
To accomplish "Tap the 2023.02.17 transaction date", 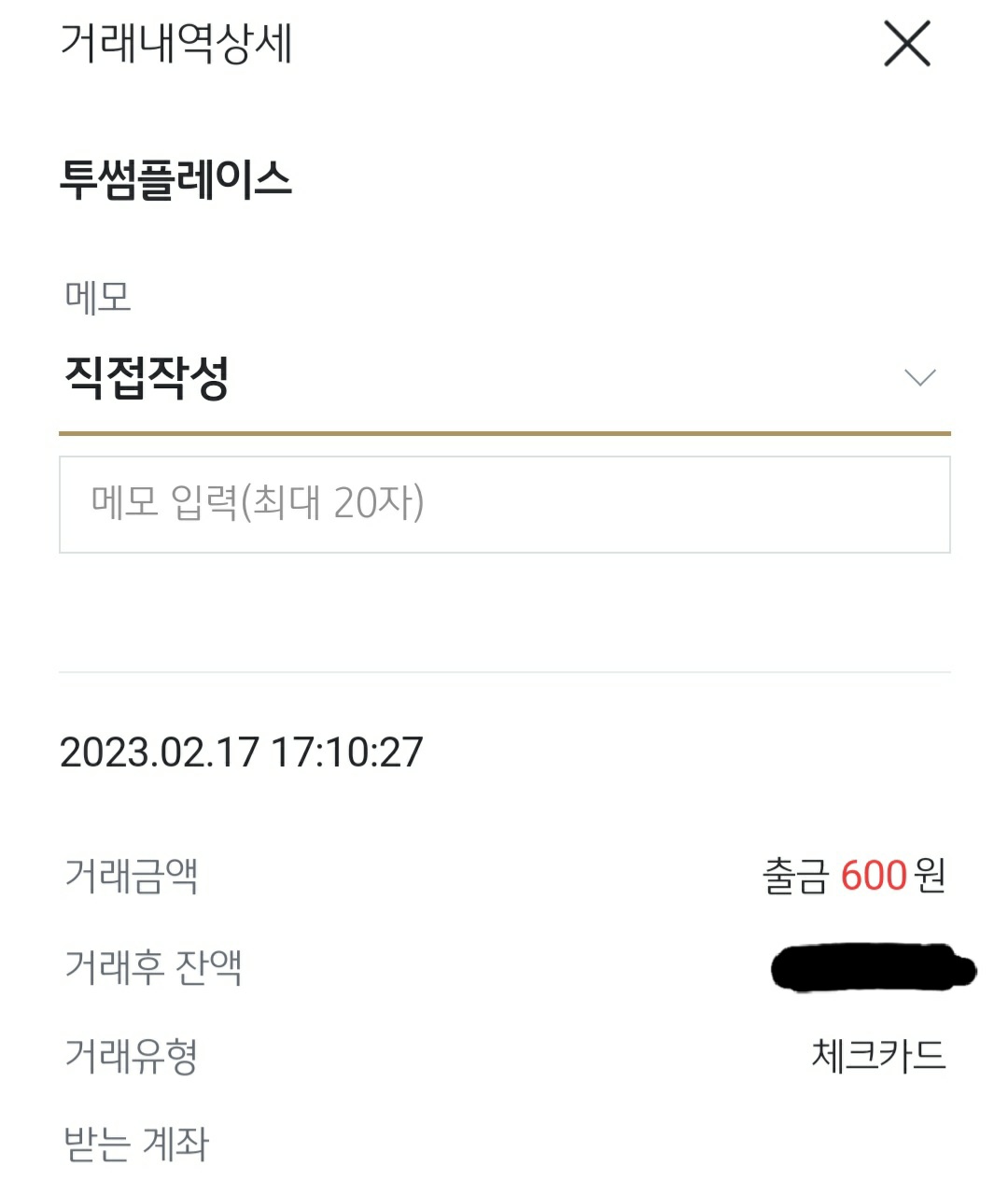I will 159,752.
